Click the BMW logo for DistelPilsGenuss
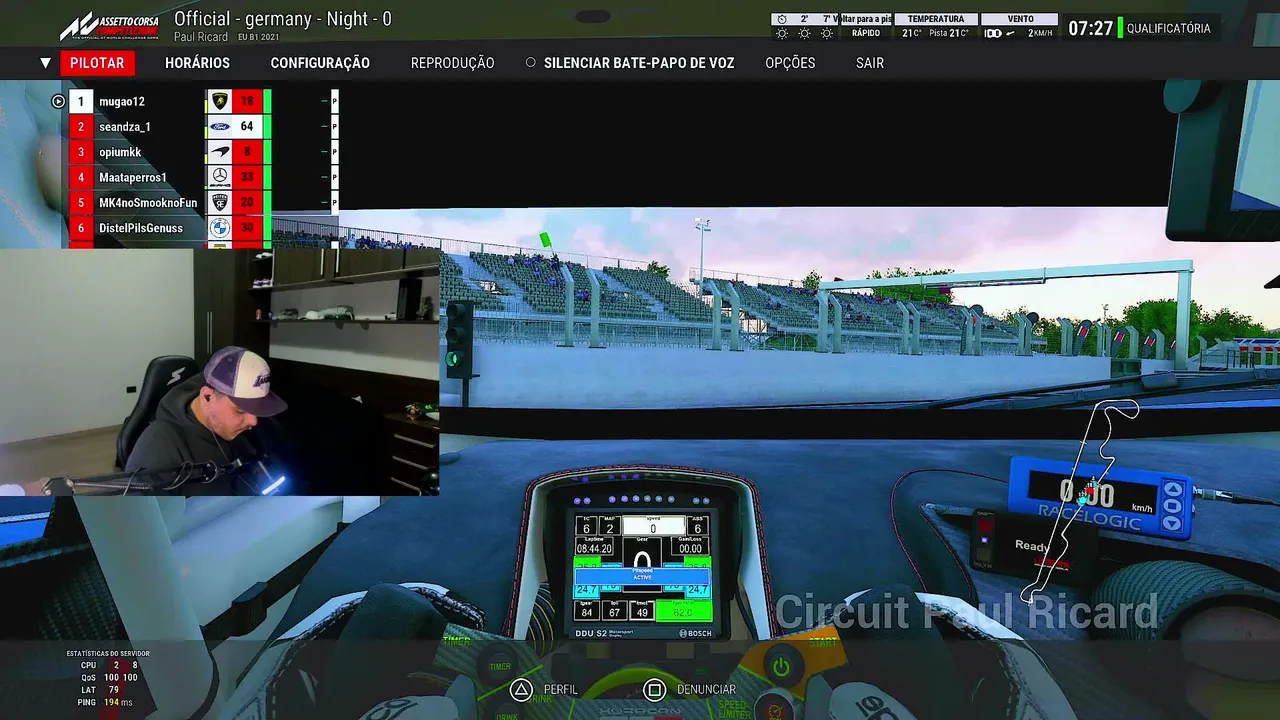 click(219, 228)
